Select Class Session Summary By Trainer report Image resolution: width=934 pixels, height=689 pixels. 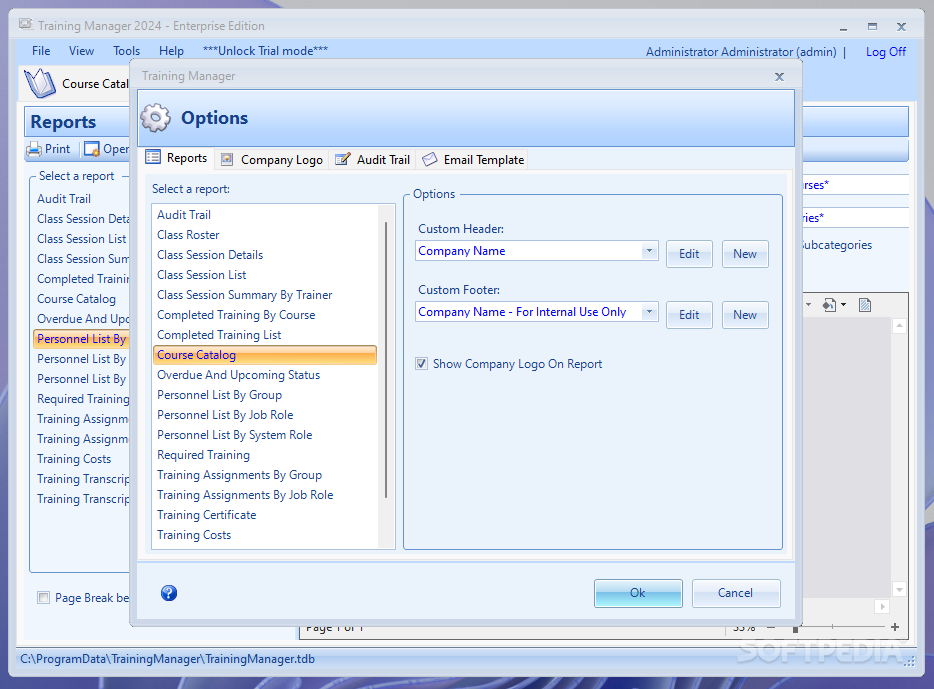pos(264,295)
